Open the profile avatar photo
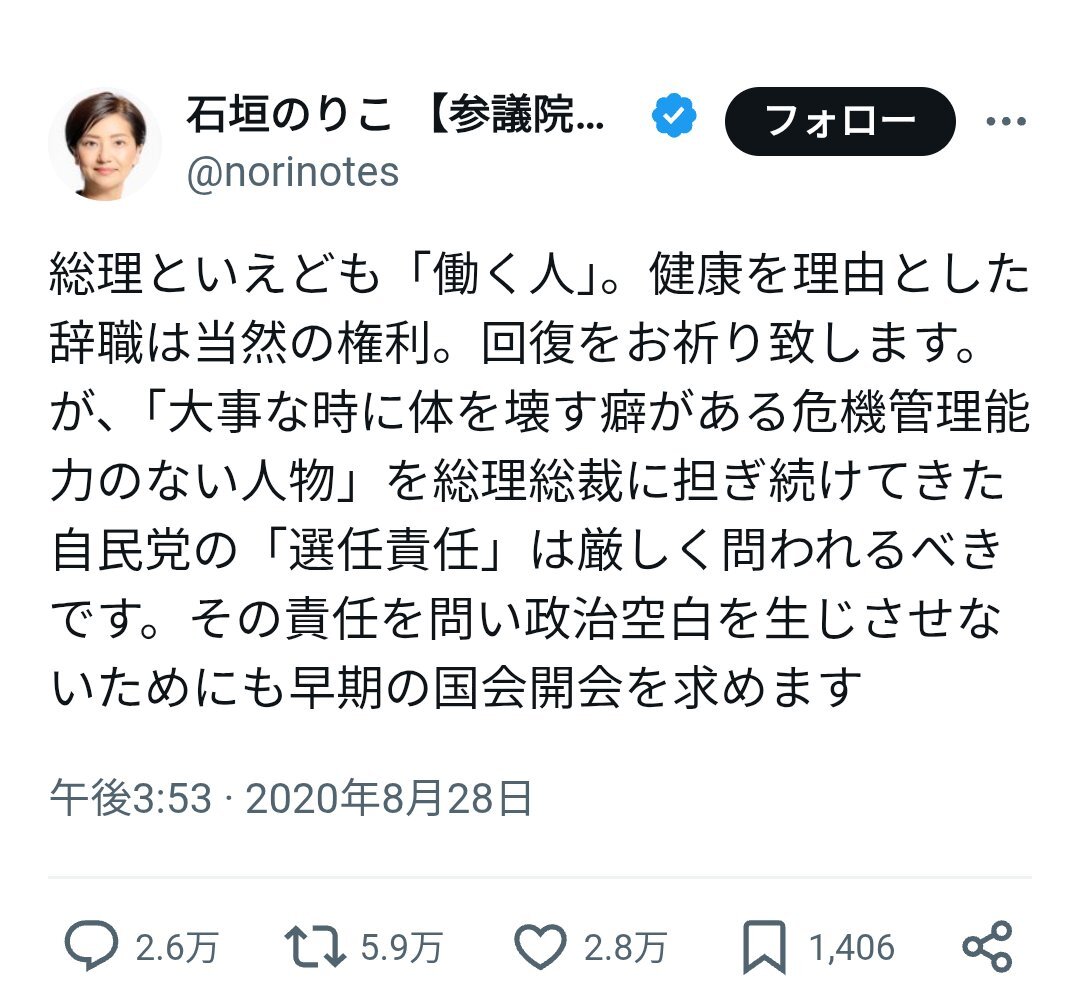This screenshot has height=989, width=1080. coord(105,144)
